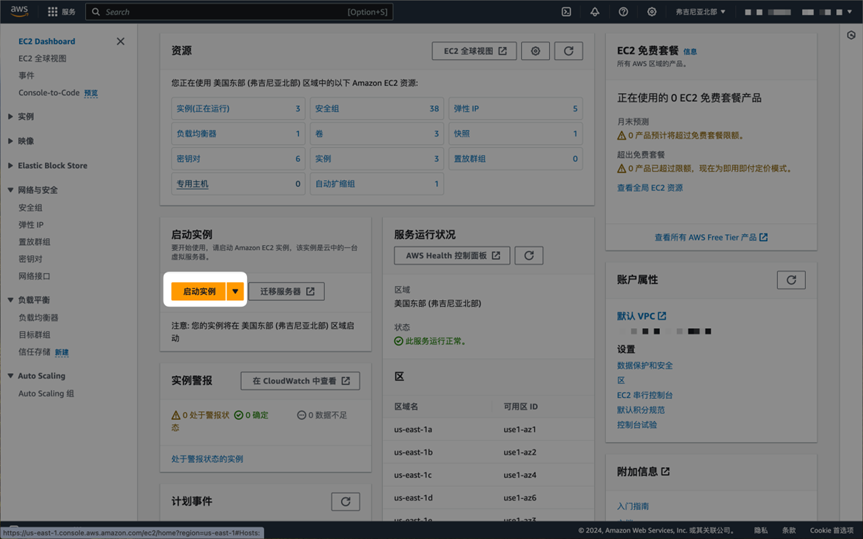Image resolution: width=863 pixels, height=539 pixels.
Task: Click the search magnifier icon
Action: [x=96, y=12]
